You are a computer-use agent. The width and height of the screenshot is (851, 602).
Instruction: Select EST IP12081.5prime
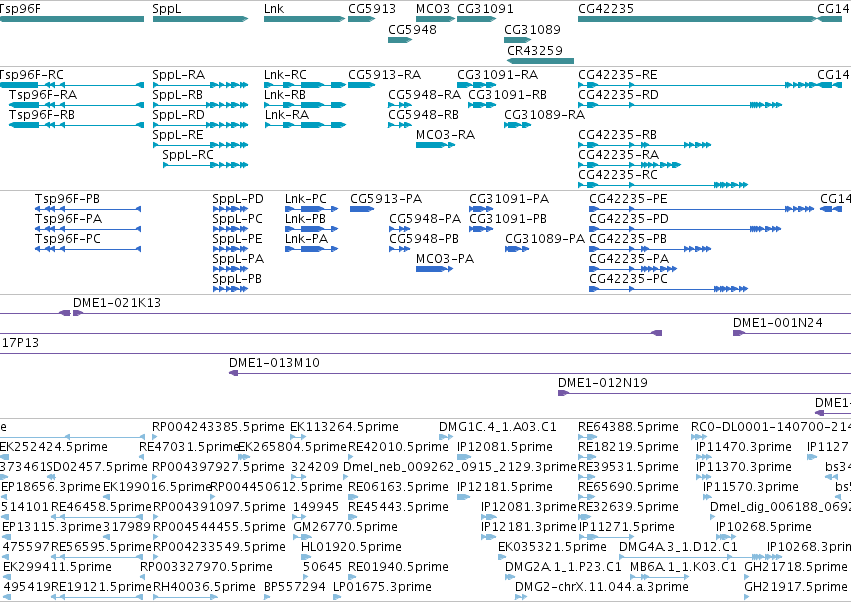coord(505,447)
